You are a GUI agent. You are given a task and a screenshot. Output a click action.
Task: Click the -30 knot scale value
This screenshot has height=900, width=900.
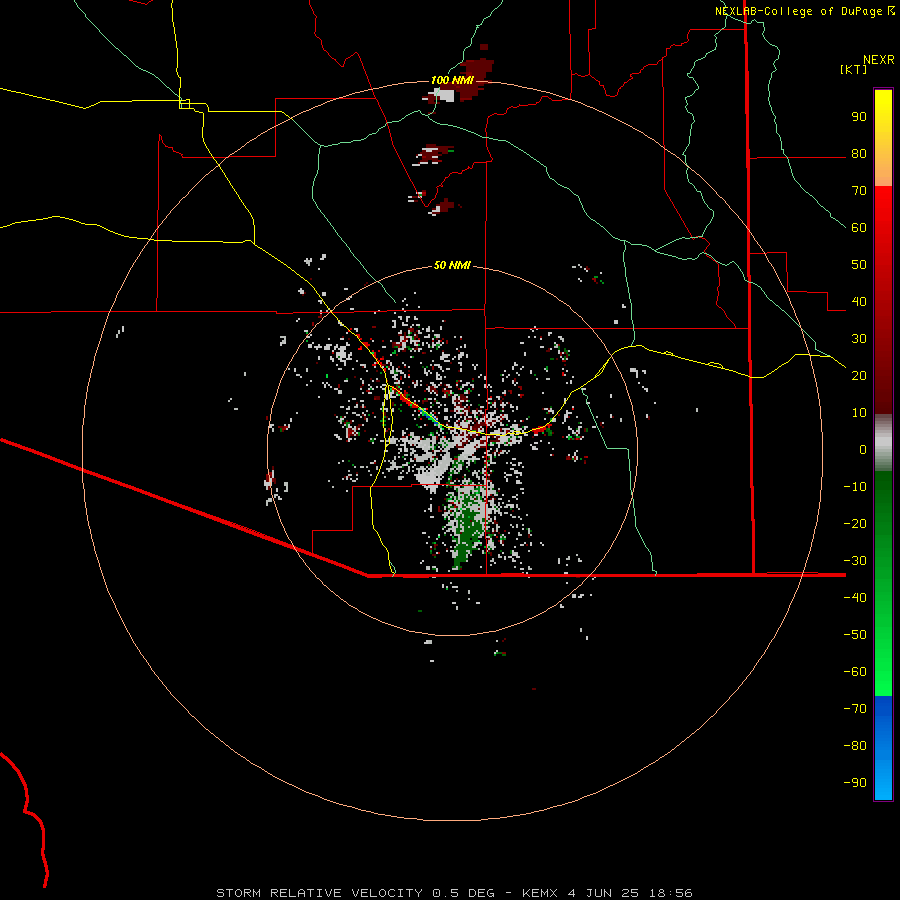click(855, 560)
